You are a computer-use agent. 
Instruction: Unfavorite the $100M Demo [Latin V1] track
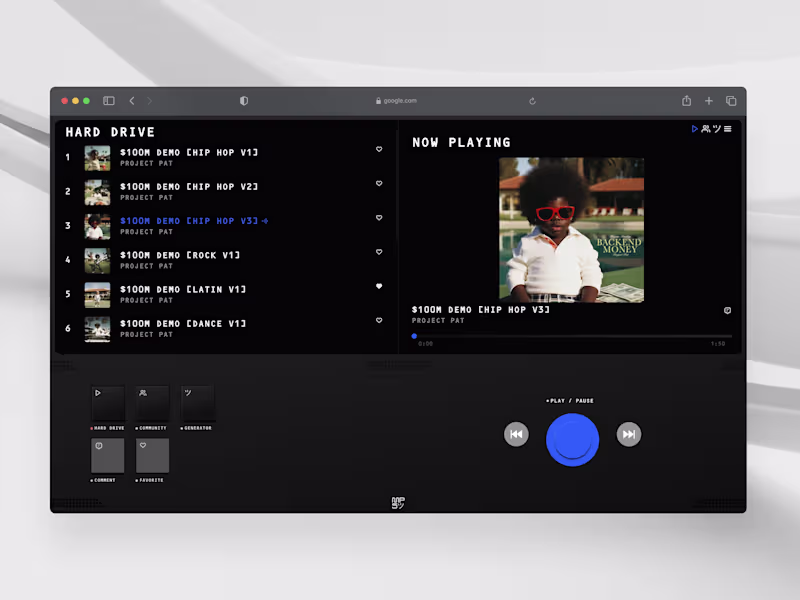point(379,286)
